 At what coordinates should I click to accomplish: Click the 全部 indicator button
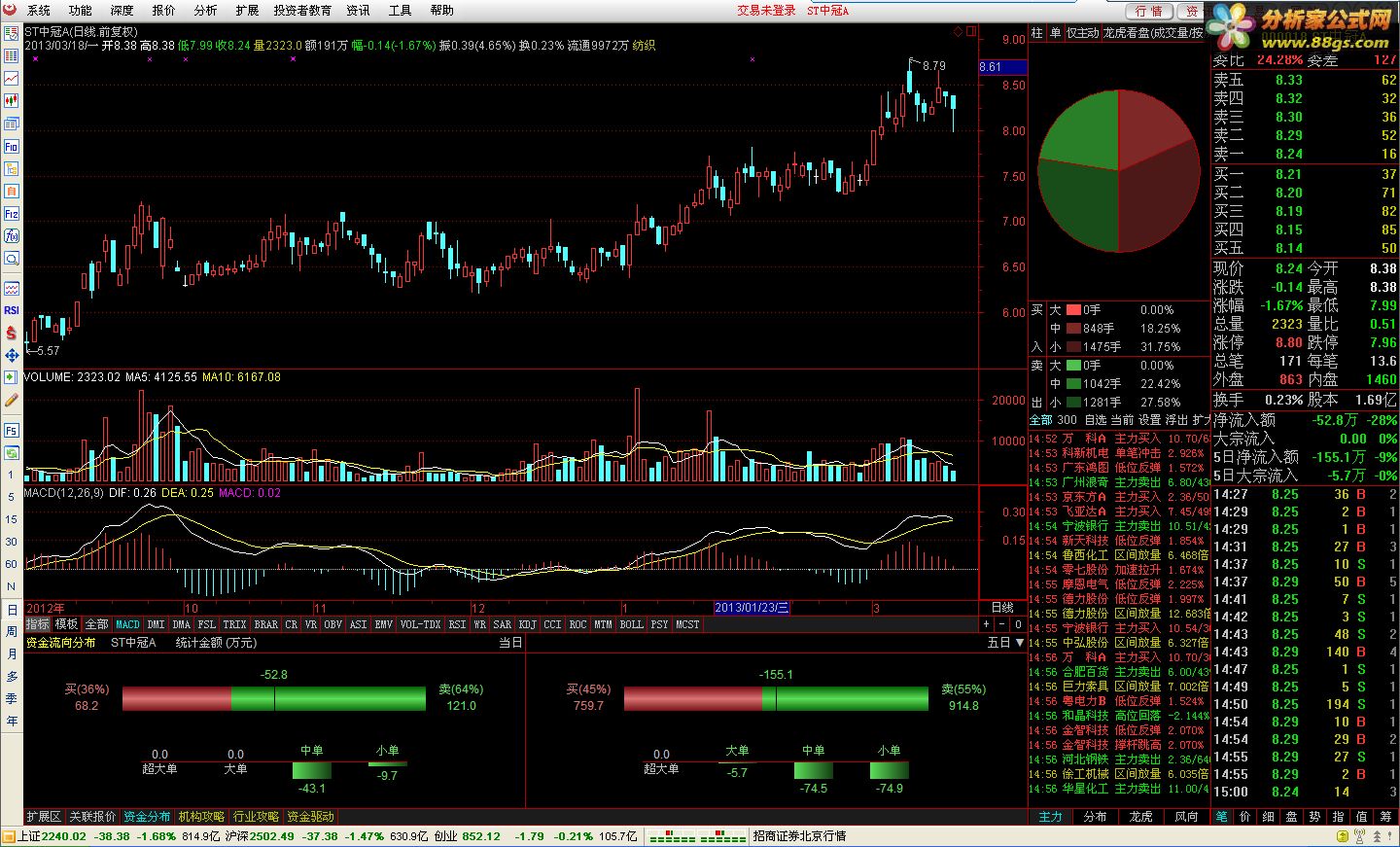97,624
